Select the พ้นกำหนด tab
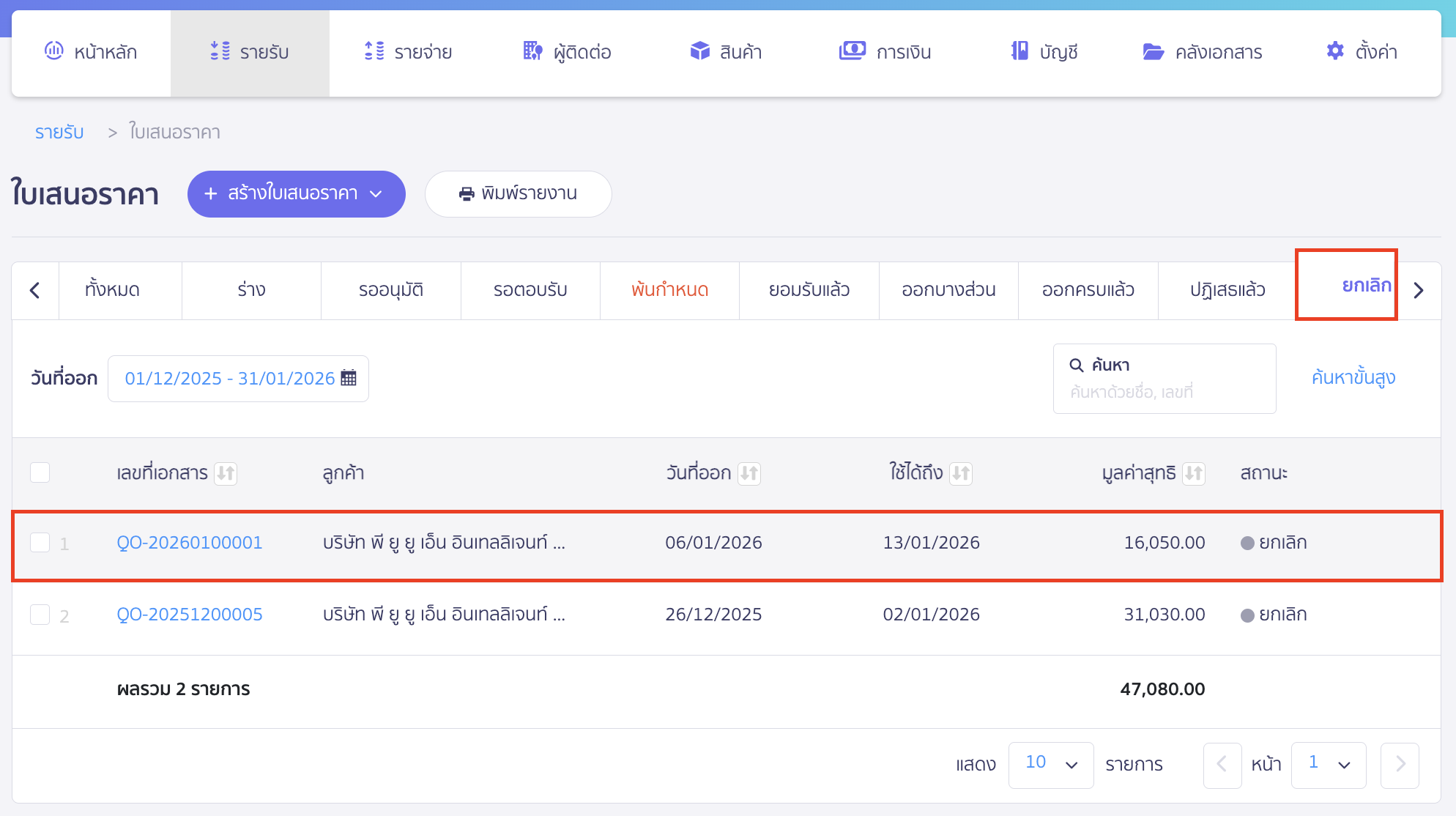Screen dimensions: 1456x816 [669, 289]
